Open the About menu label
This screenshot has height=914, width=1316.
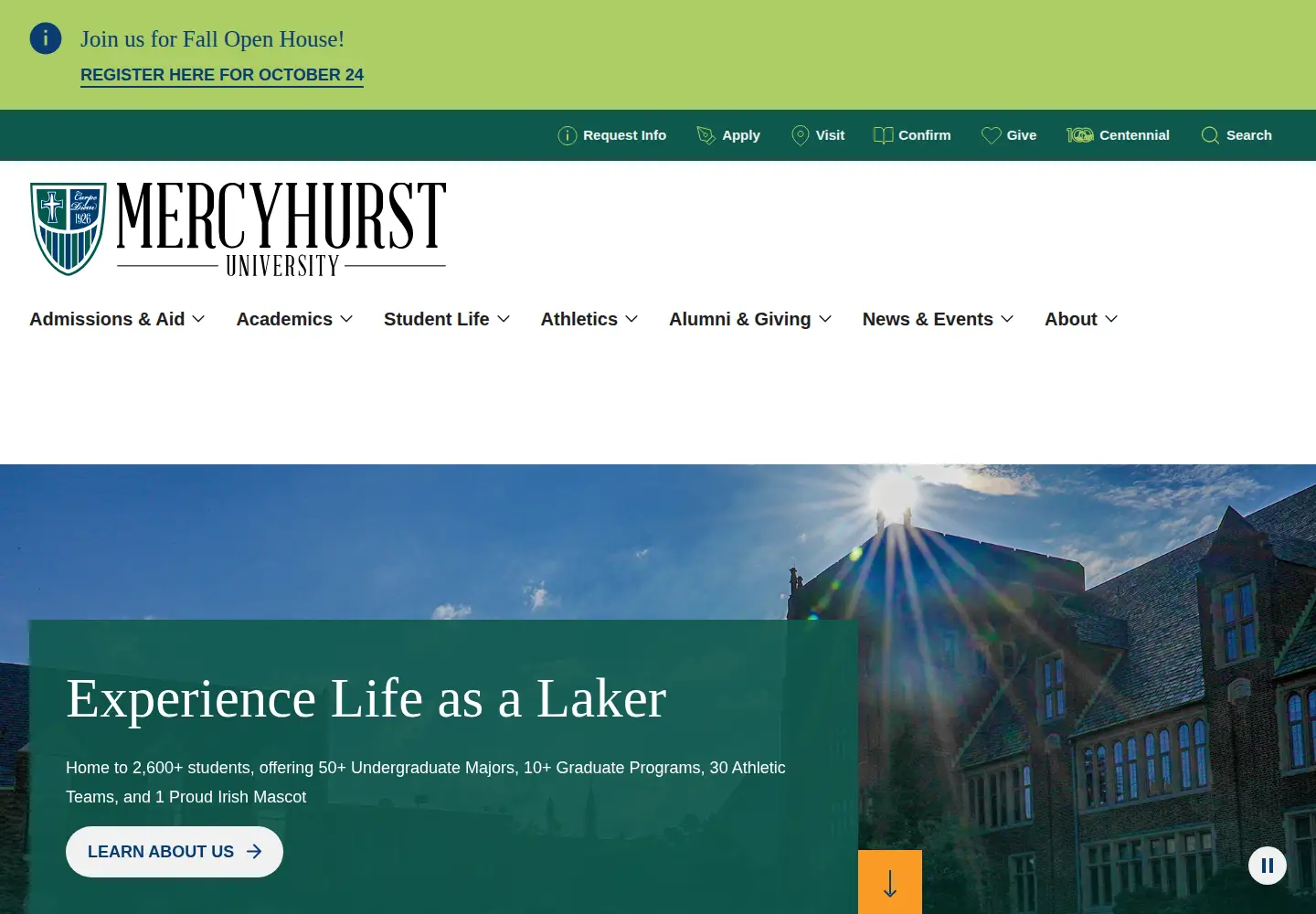(x=1071, y=319)
